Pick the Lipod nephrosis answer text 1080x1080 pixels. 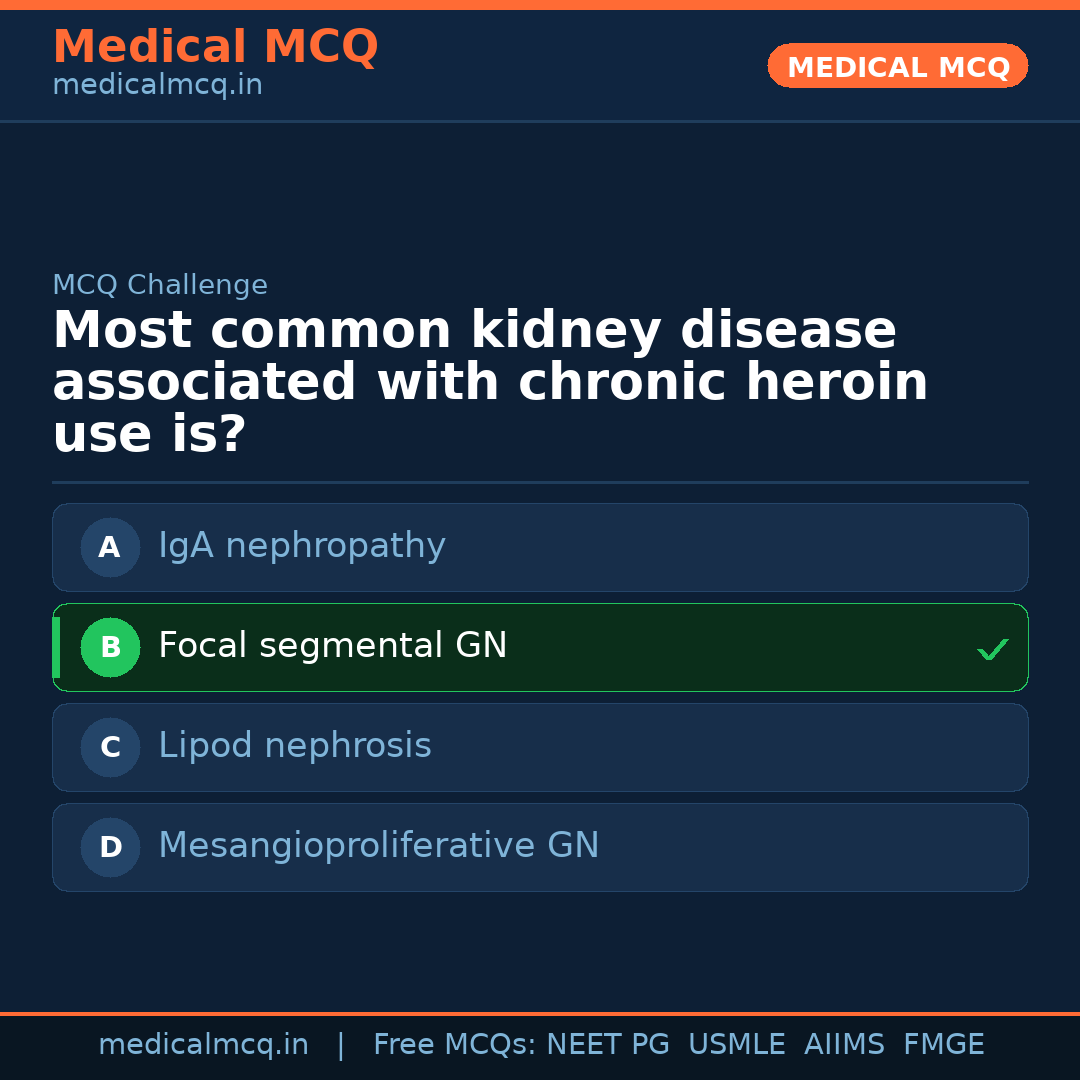tap(295, 746)
